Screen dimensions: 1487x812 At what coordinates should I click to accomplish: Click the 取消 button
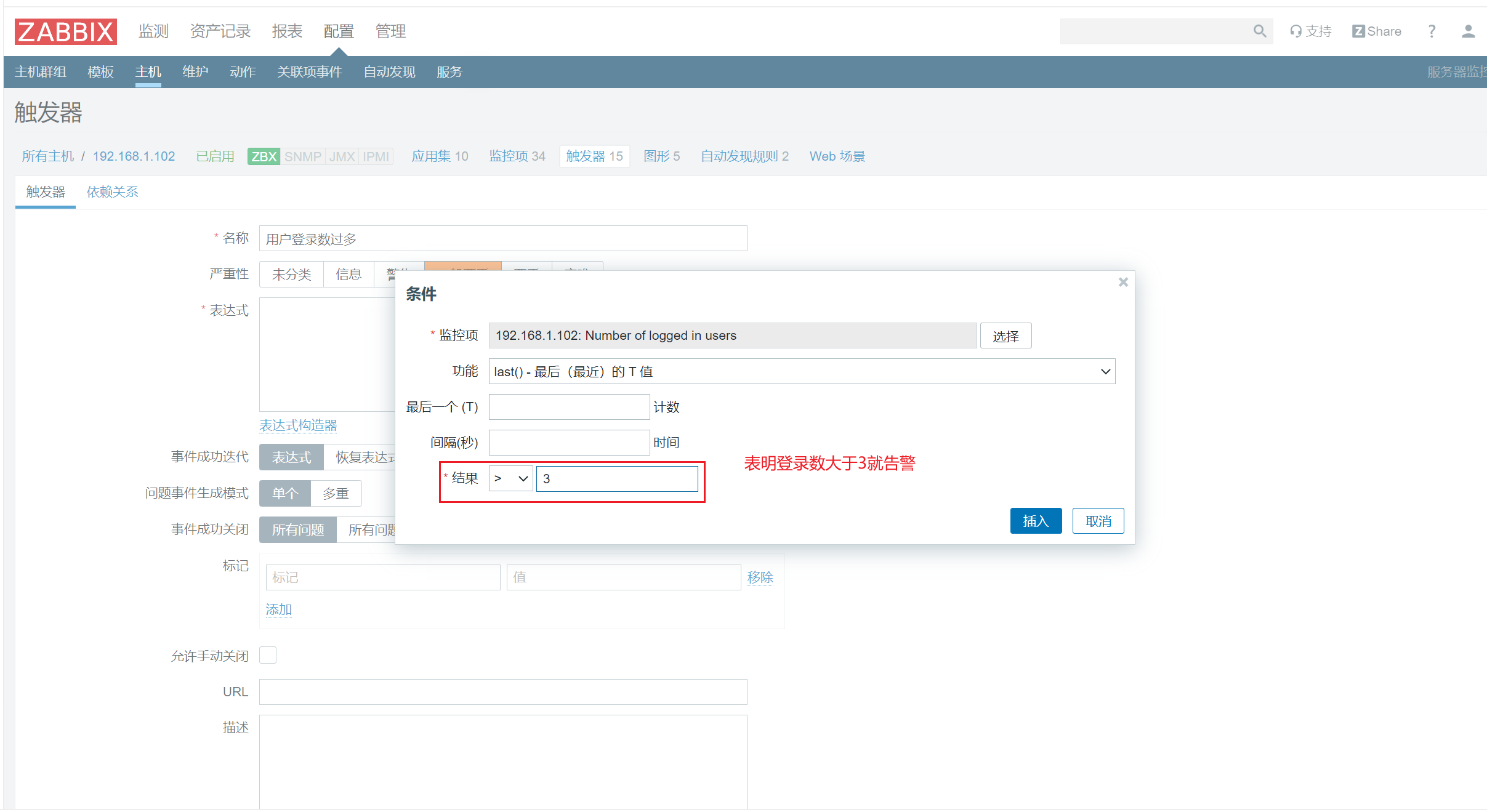1098,521
